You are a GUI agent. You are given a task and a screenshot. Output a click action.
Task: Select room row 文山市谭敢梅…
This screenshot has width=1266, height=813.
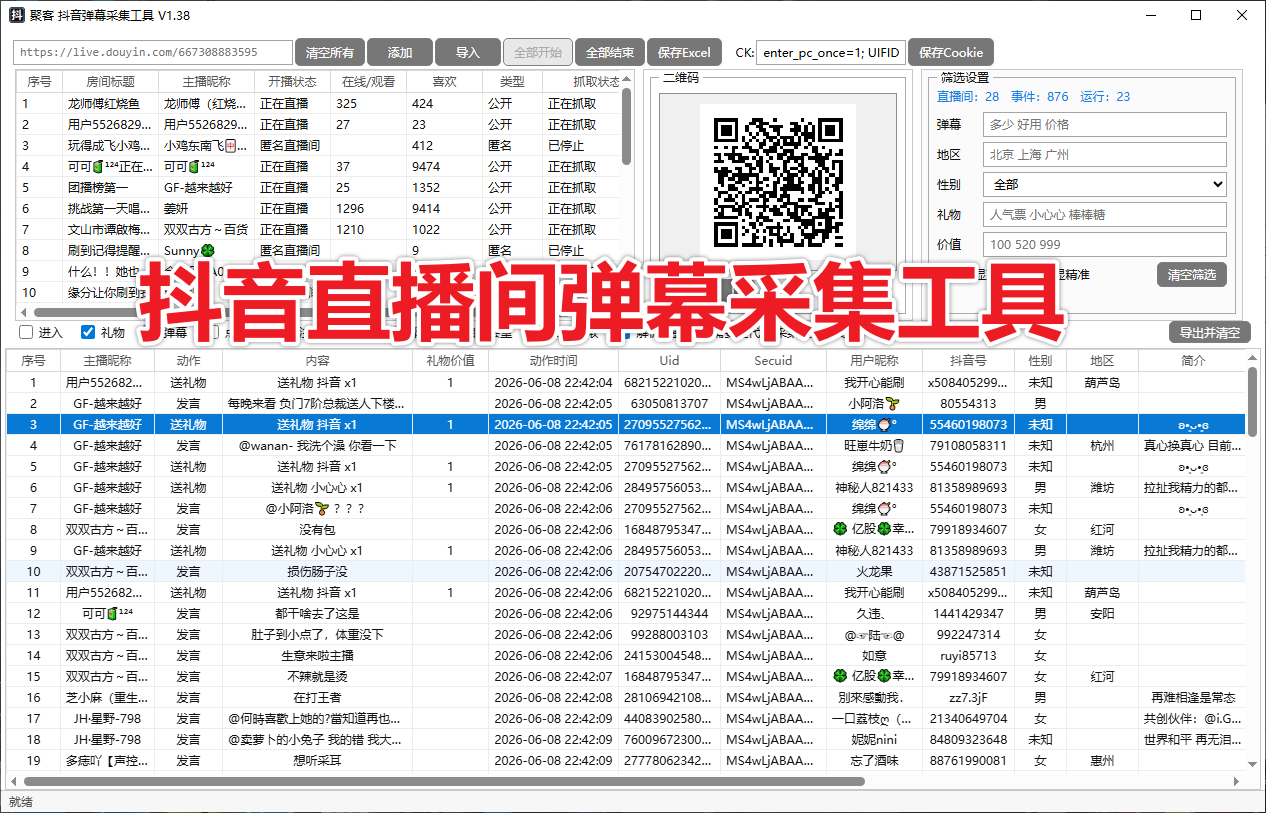click(318, 229)
